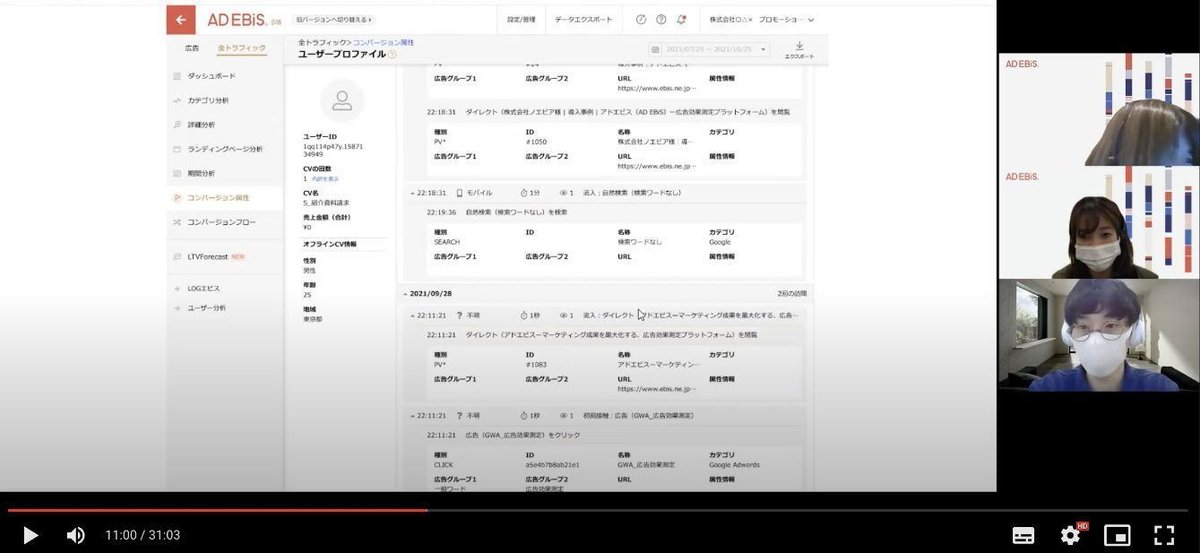Click the ユーザーID value 1qq114p47y
The width and height of the screenshot is (1200, 553).
(333, 150)
